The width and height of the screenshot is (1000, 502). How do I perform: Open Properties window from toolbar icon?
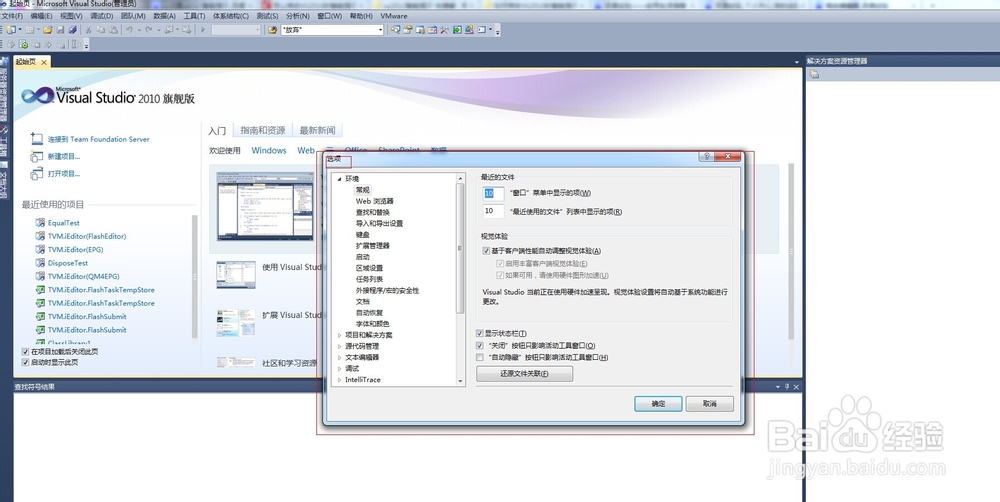[408, 29]
